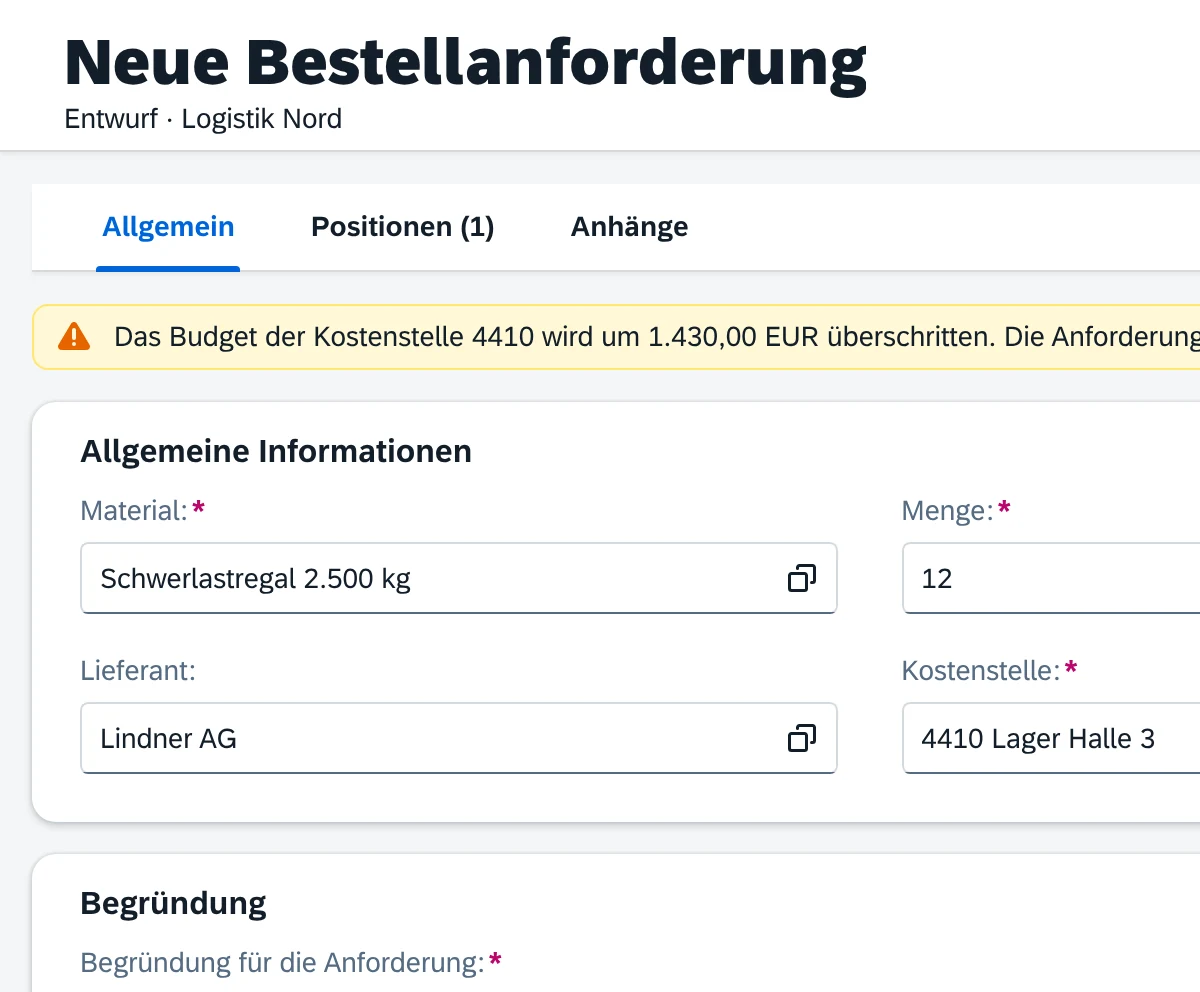Click the Begründung section heading

pyautogui.click(x=173, y=904)
